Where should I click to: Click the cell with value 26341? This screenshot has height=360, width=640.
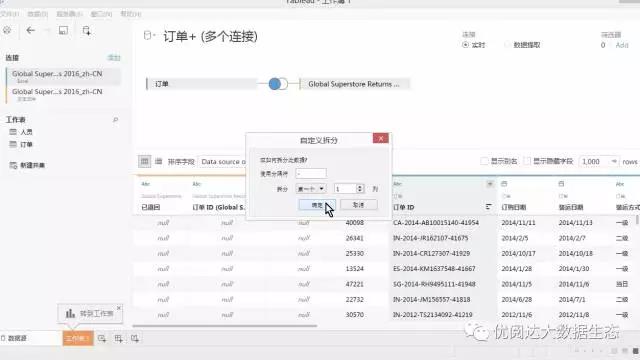[354, 238]
